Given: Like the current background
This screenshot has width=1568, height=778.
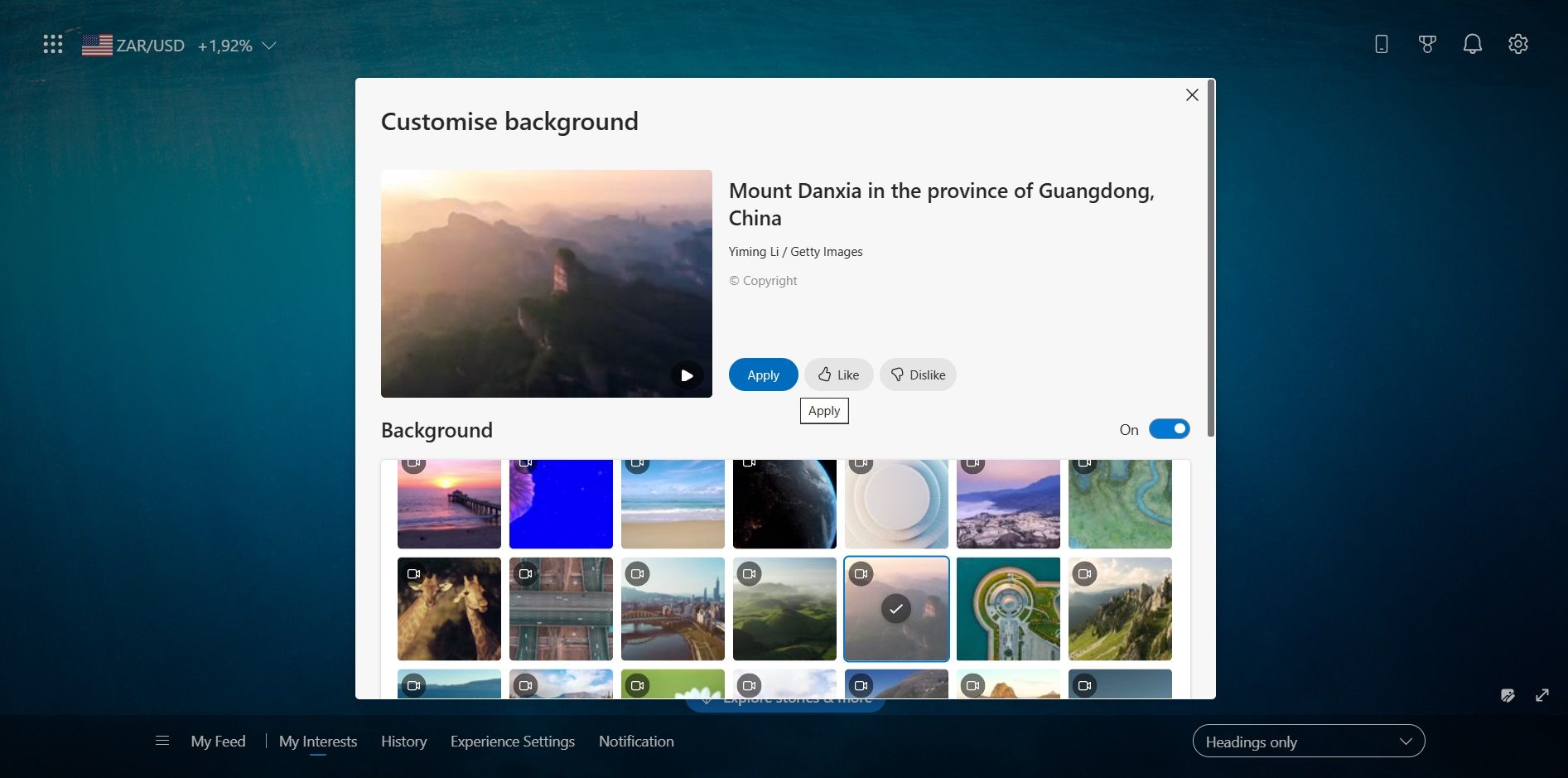Looking at the screenshot, I should (x=837, y=375).
